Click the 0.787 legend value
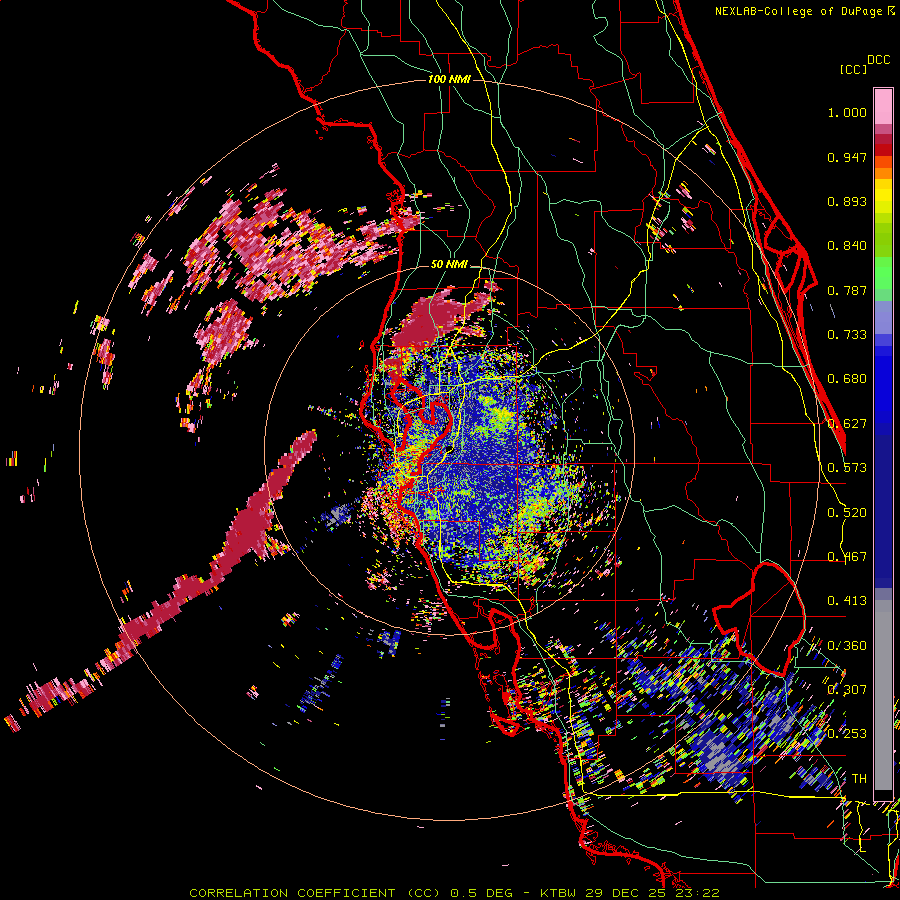The image size is (900, 900). click(x=847, y=290)
